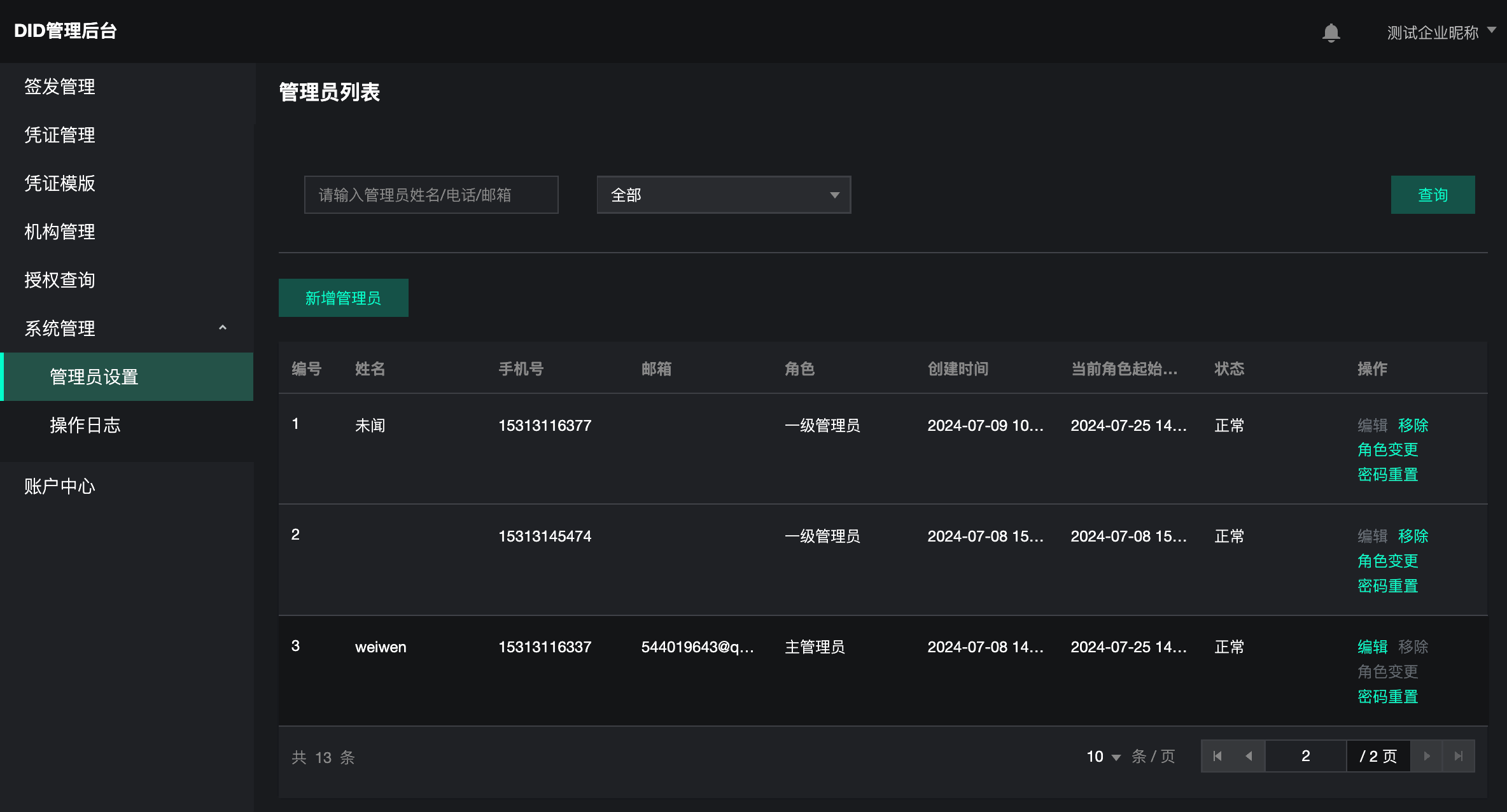Change the 10 条/页 page size dropdown
The width and height of the screenshot is (1507, 812).
click(x=1103, y=757)
